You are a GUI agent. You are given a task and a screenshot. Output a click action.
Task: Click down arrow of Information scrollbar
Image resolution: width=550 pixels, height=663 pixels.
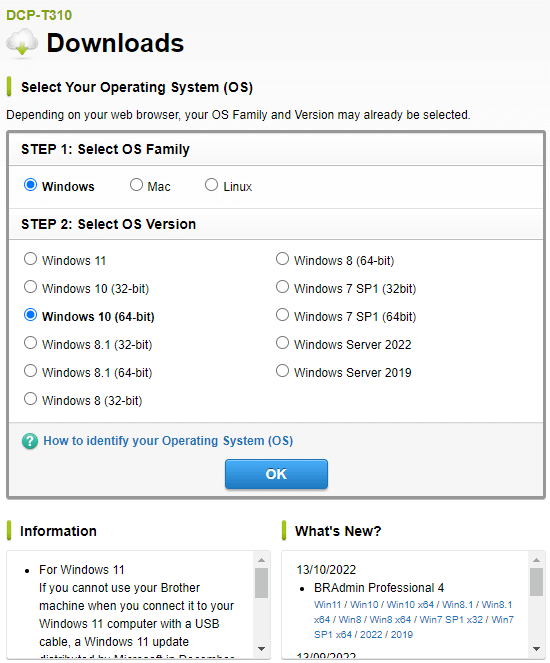tap(261, 649)
